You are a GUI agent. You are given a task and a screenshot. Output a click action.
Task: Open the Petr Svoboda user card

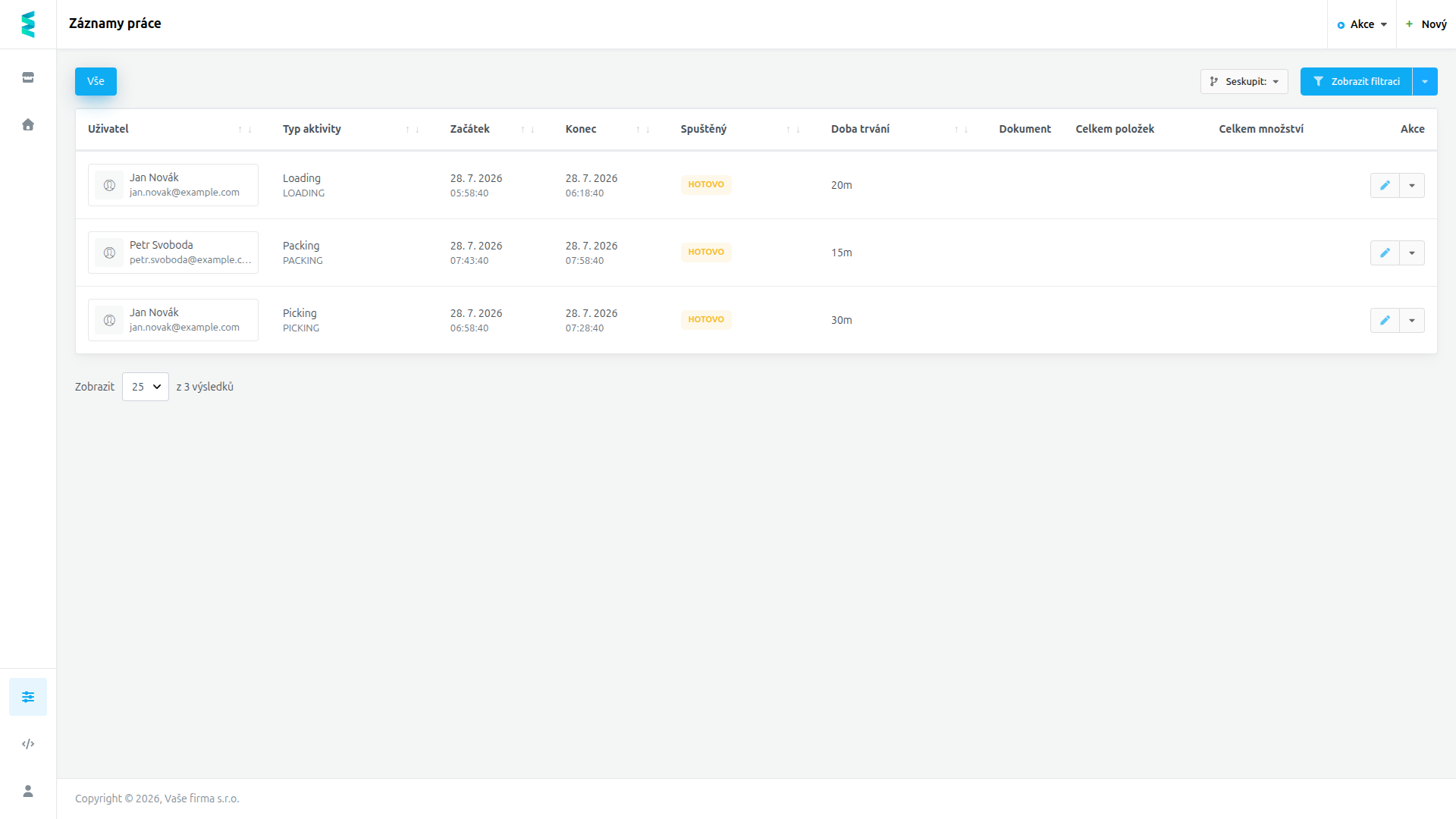pos(173,253)
